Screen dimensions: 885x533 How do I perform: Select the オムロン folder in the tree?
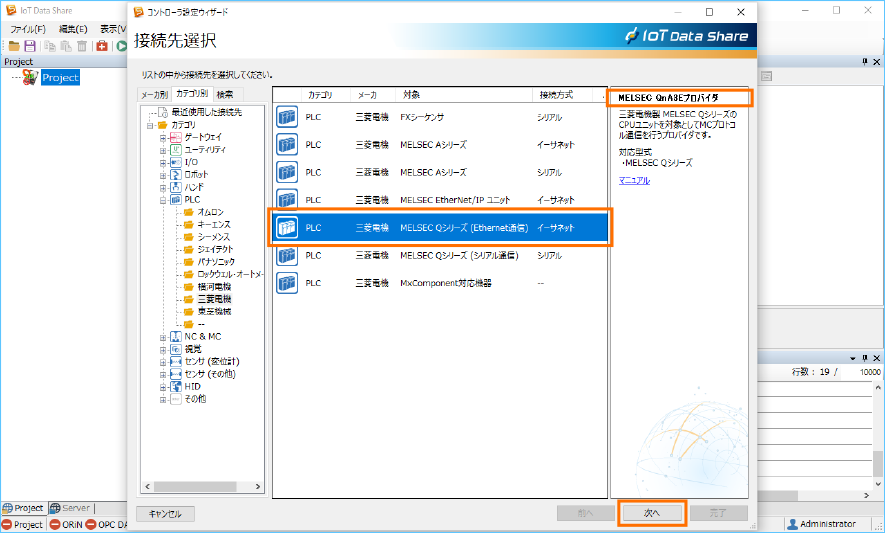click(x=203, y=212)
